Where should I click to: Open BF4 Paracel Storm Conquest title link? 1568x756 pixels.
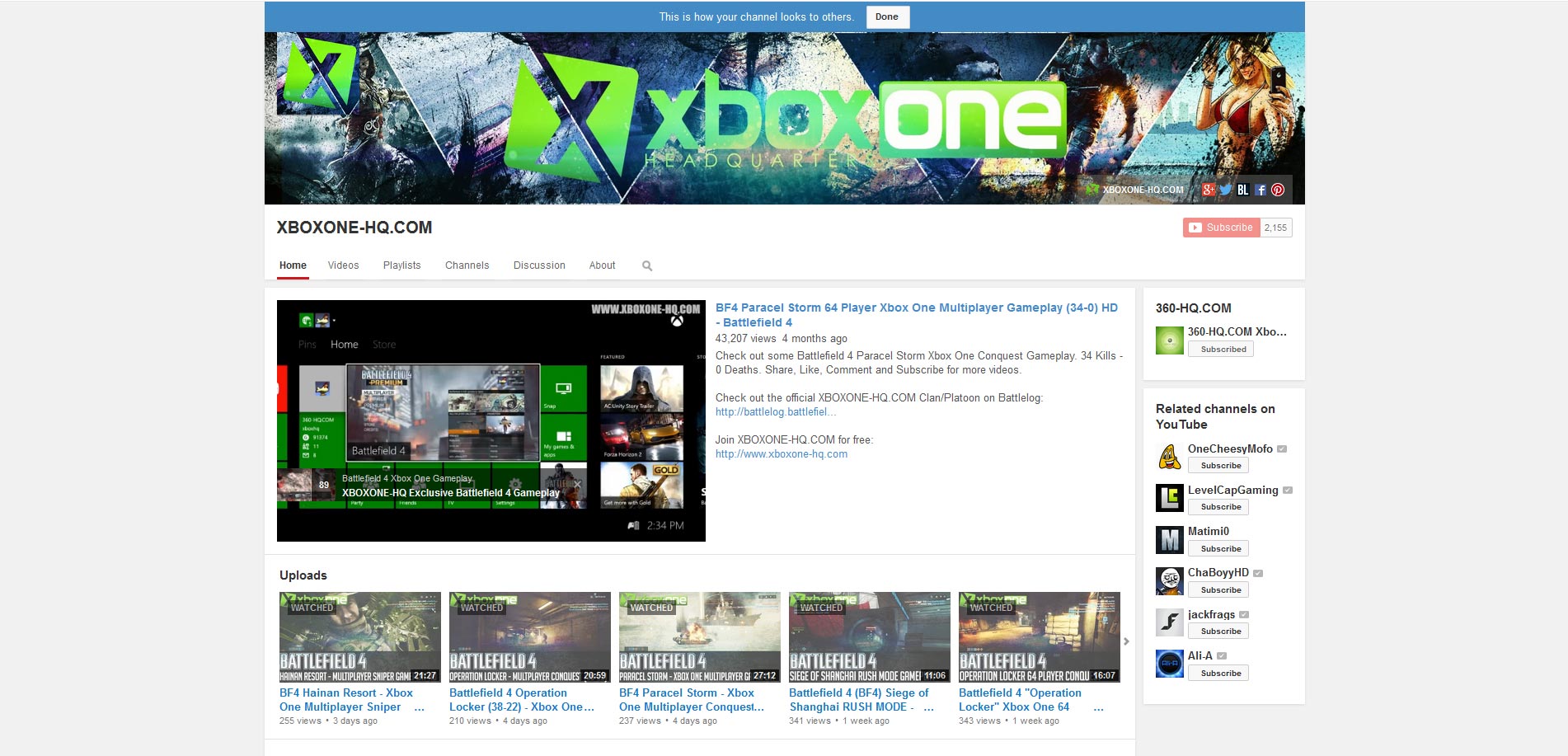coord(692,700)
